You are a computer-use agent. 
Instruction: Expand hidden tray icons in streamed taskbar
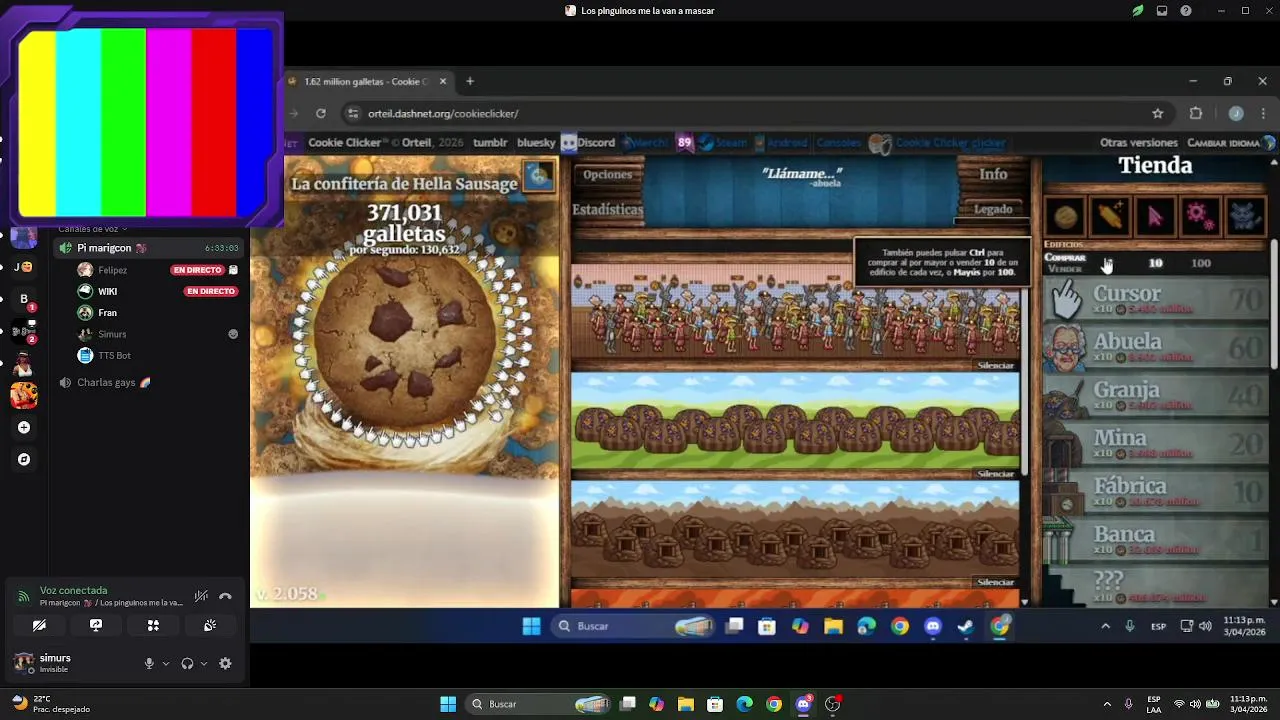tap(1105, 626)
